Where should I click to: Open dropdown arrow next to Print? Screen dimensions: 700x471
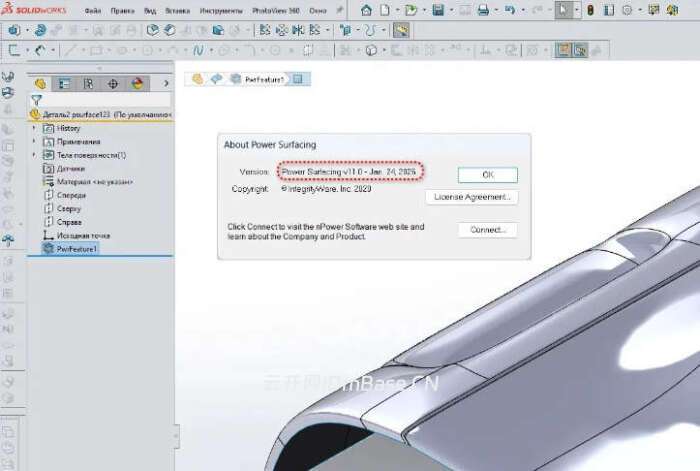click(x=496, y=10)
